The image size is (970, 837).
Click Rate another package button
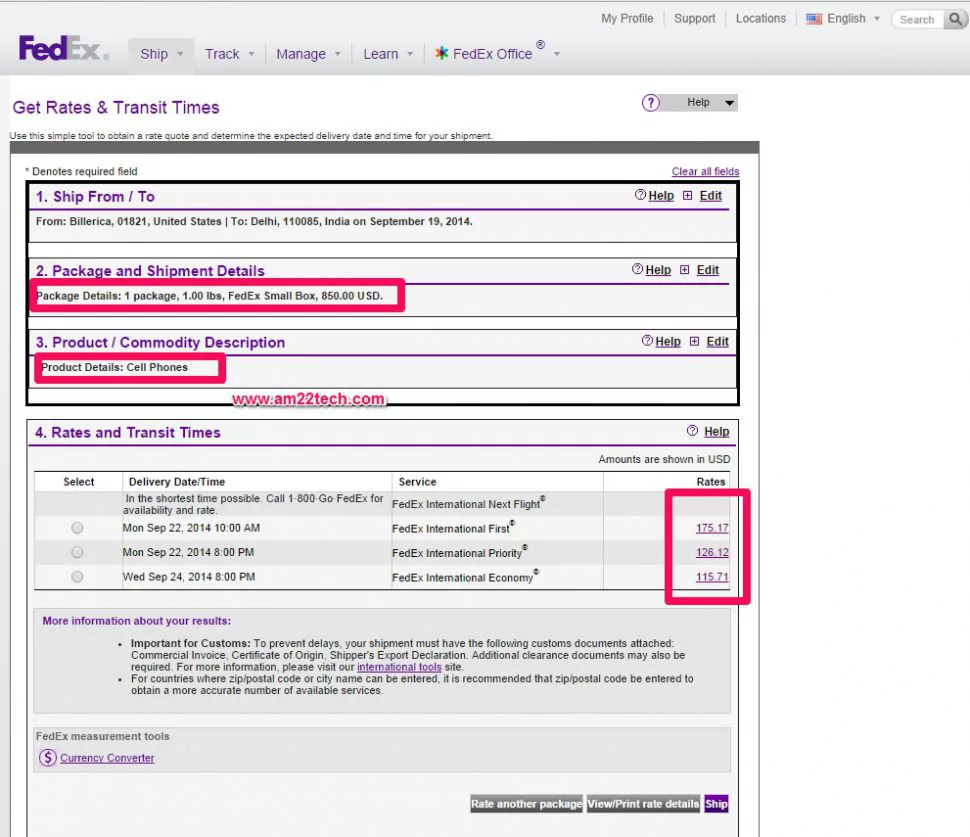(526, 804)
